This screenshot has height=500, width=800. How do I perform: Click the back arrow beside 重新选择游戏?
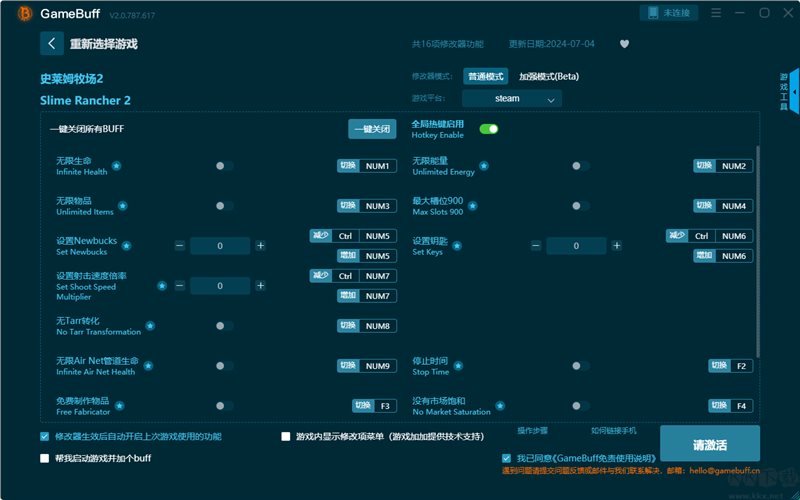pos(52,43)
